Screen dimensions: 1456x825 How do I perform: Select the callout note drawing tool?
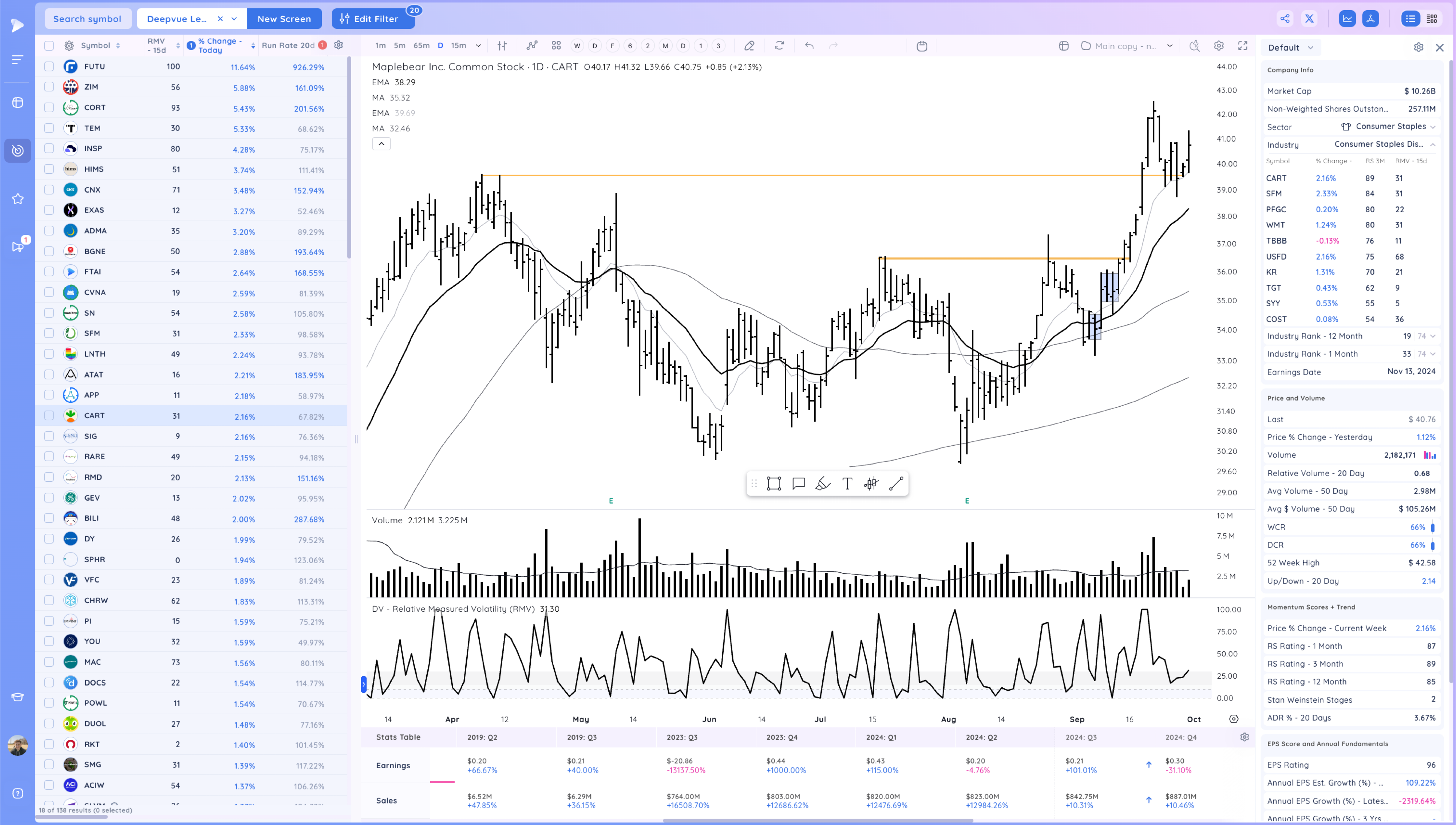[x=799, y=483]
